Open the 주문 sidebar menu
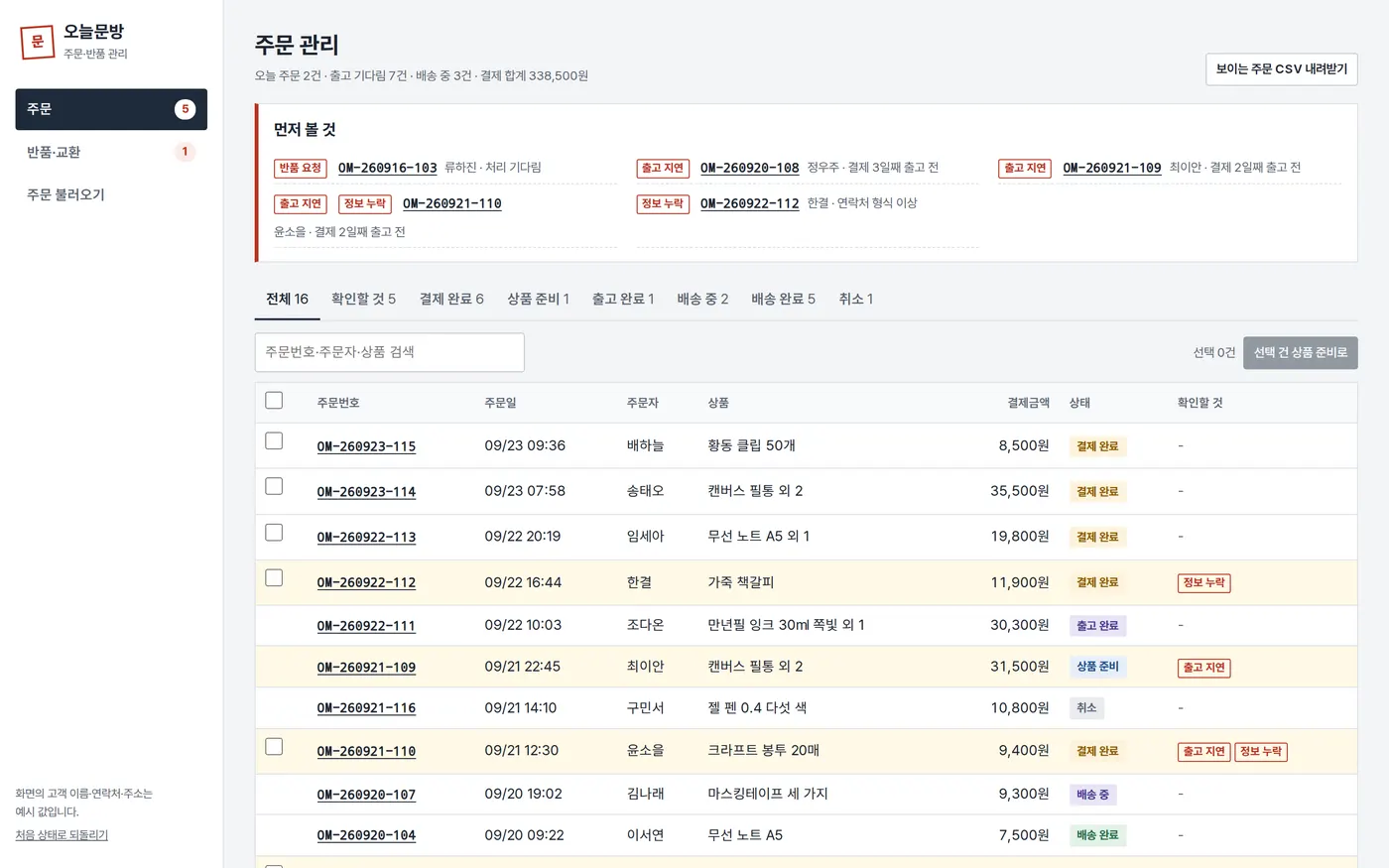 (x=111, y=109)
